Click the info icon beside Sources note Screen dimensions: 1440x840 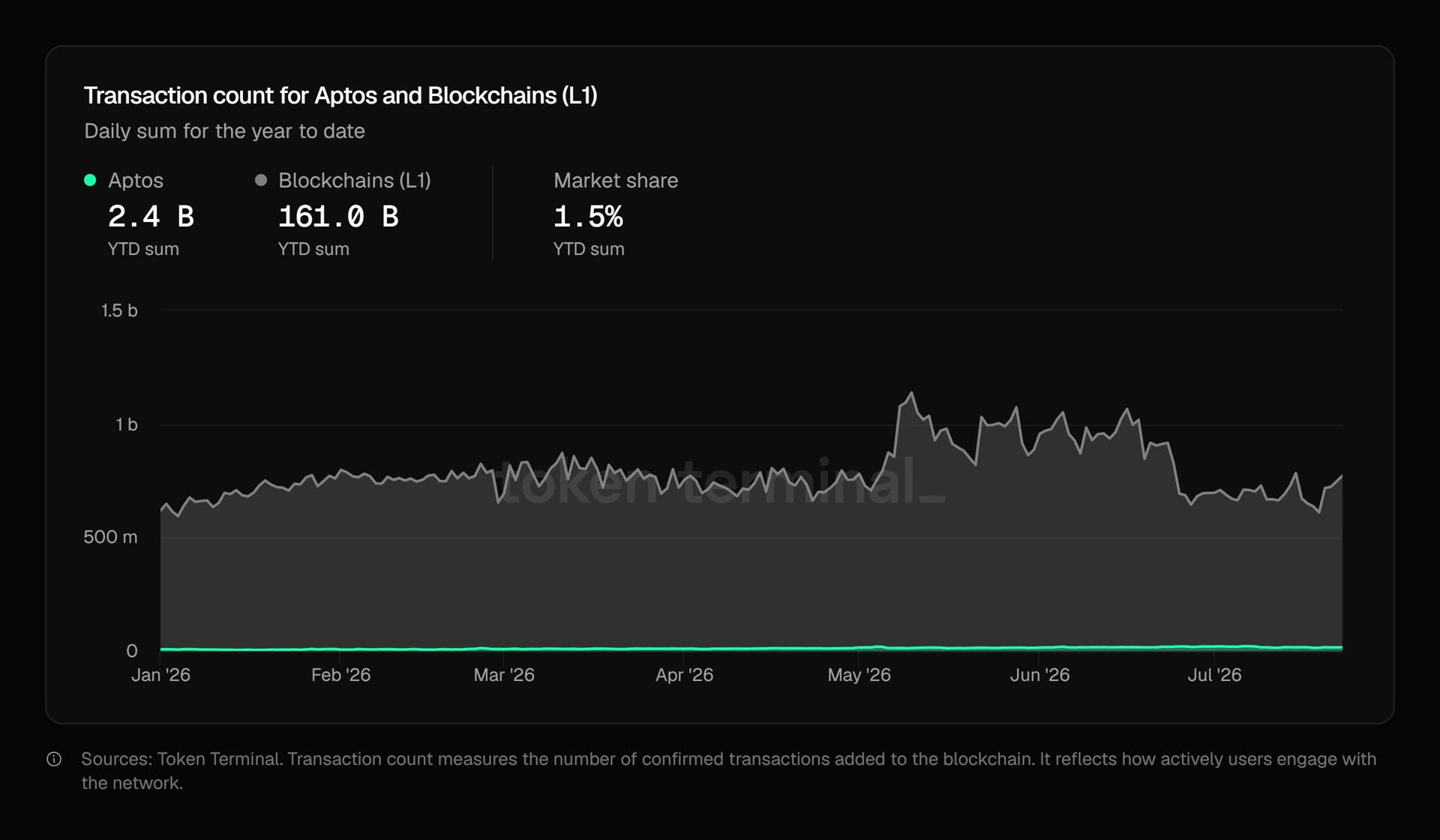click(x=54, y=759)
